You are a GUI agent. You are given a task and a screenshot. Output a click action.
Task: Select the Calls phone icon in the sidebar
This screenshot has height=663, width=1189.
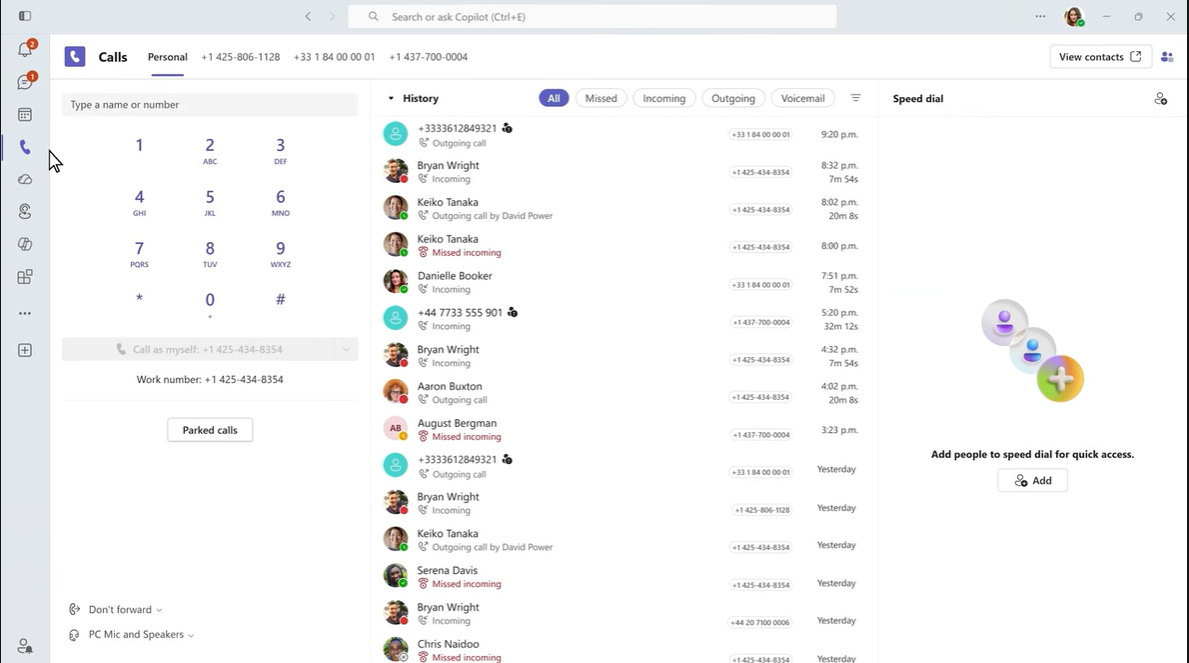pyautogui.click(x=25, y=147)
